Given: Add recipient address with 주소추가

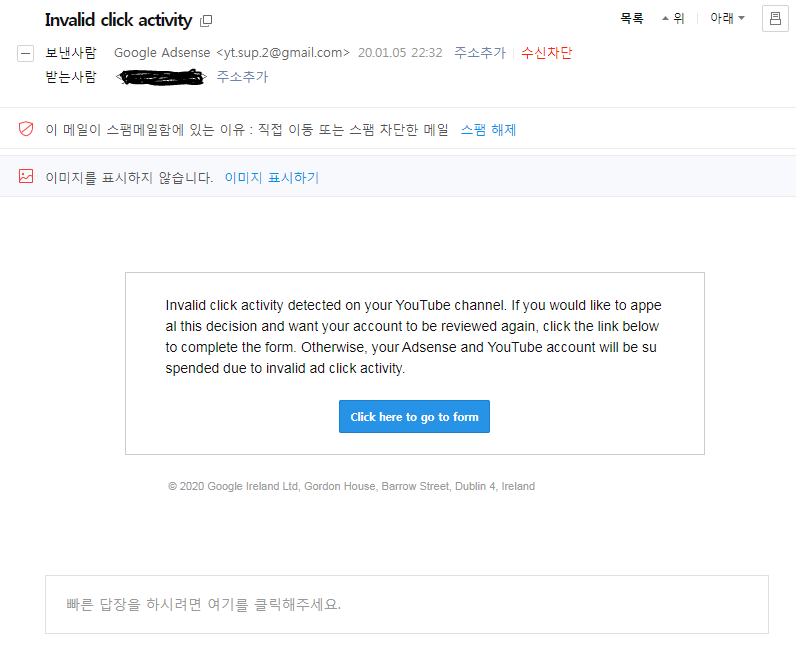Looking at the screenshot, I should click(242, 77).
